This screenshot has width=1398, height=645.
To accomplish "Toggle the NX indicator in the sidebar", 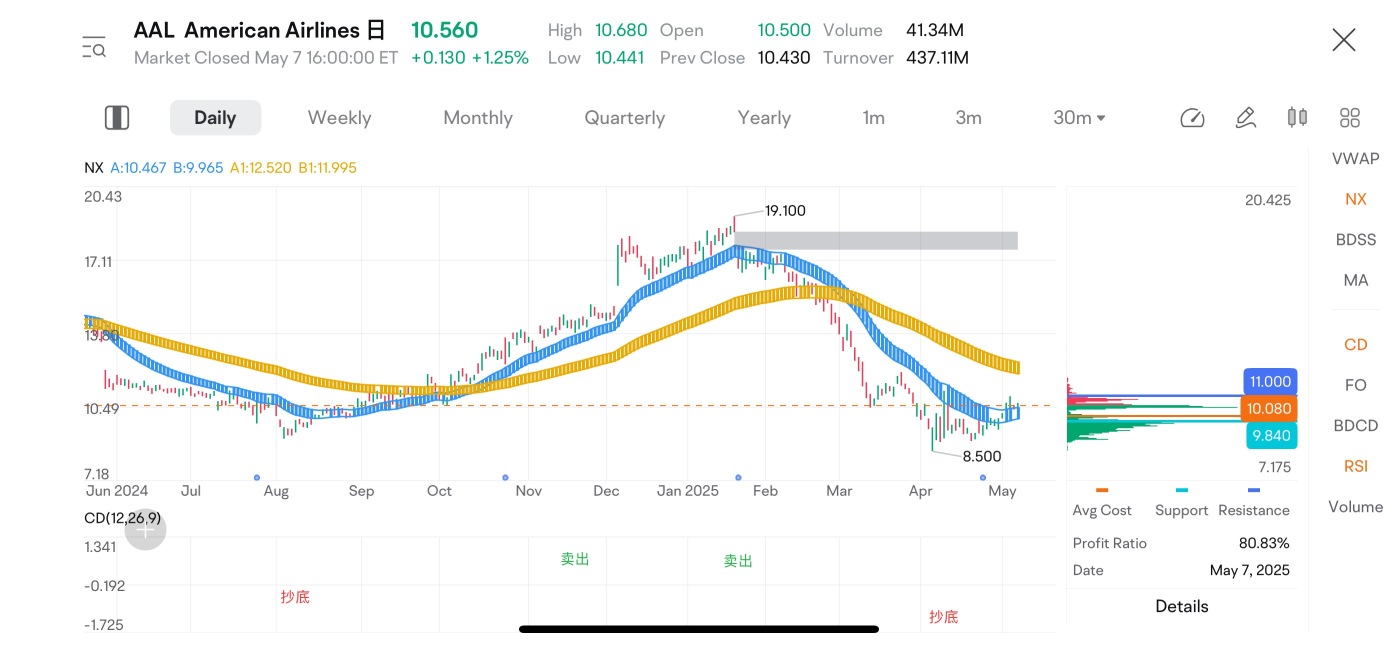I will click(x=1356, y=199).
